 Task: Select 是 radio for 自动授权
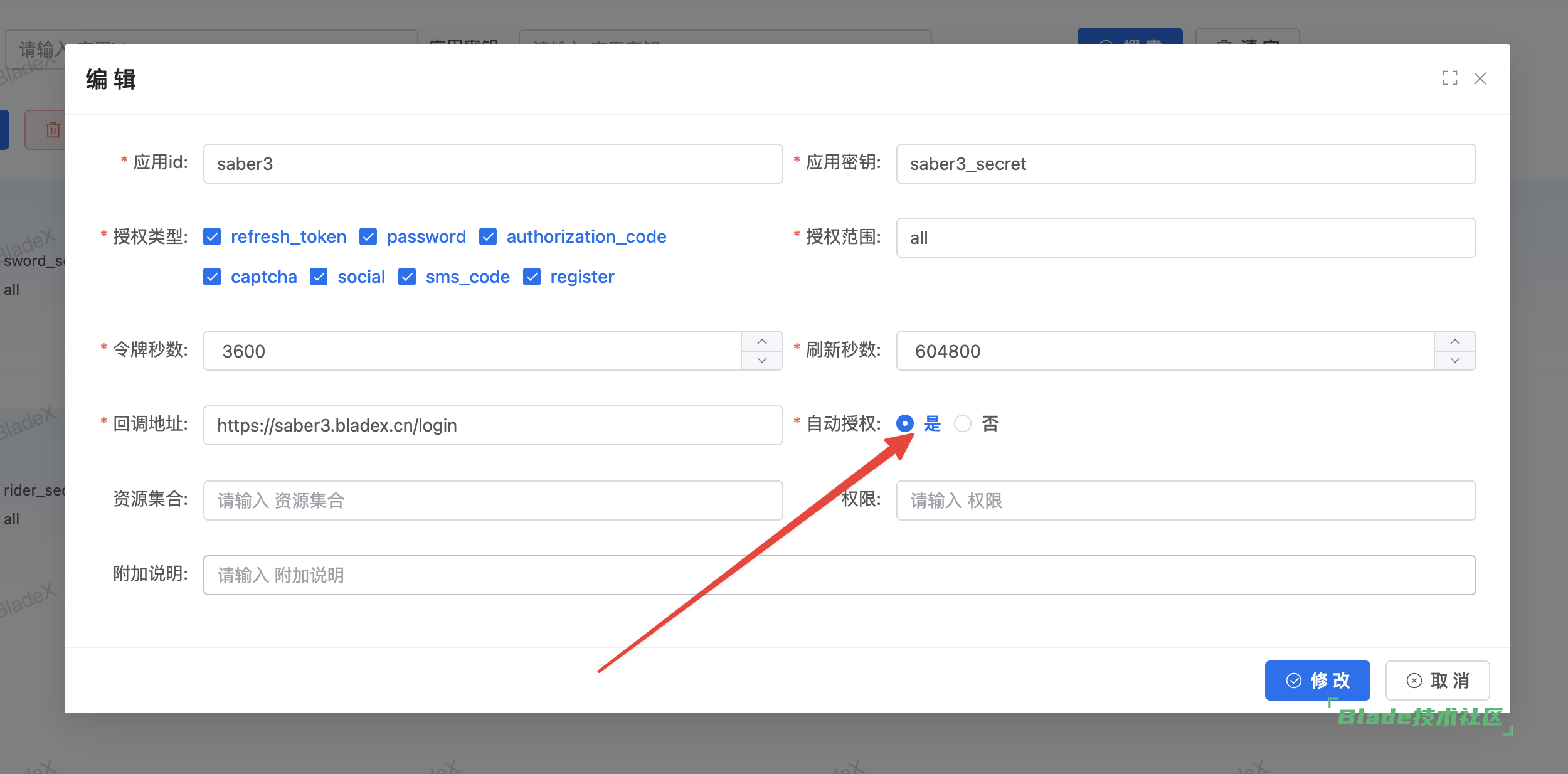(x=904, y=424)
